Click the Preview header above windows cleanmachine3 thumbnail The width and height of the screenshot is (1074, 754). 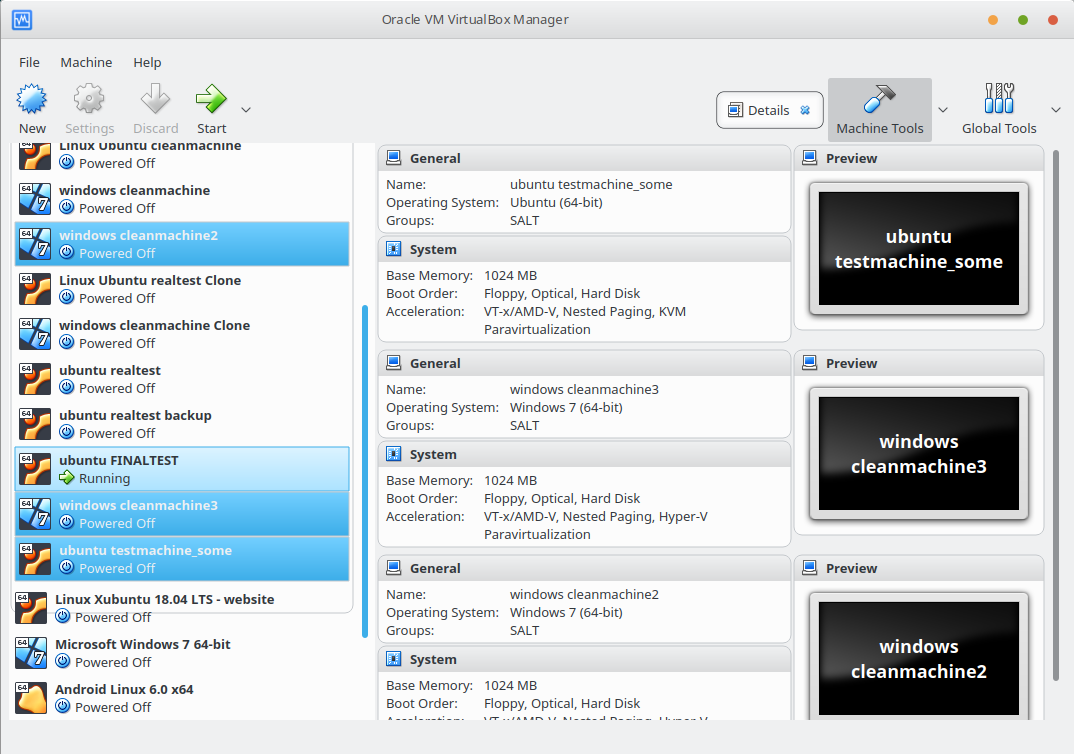919,363
